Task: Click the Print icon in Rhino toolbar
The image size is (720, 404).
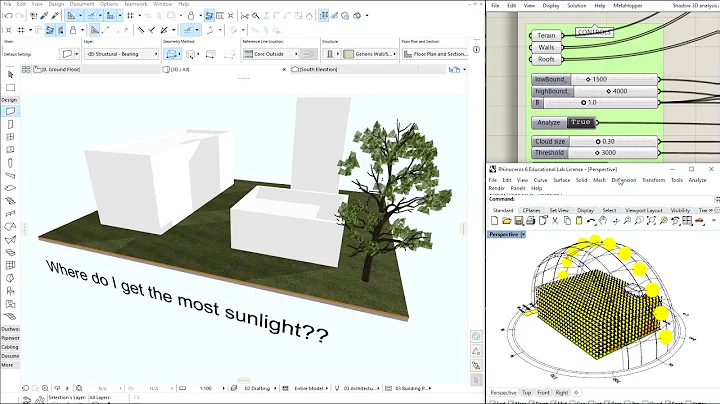Action: click(531, 221)
